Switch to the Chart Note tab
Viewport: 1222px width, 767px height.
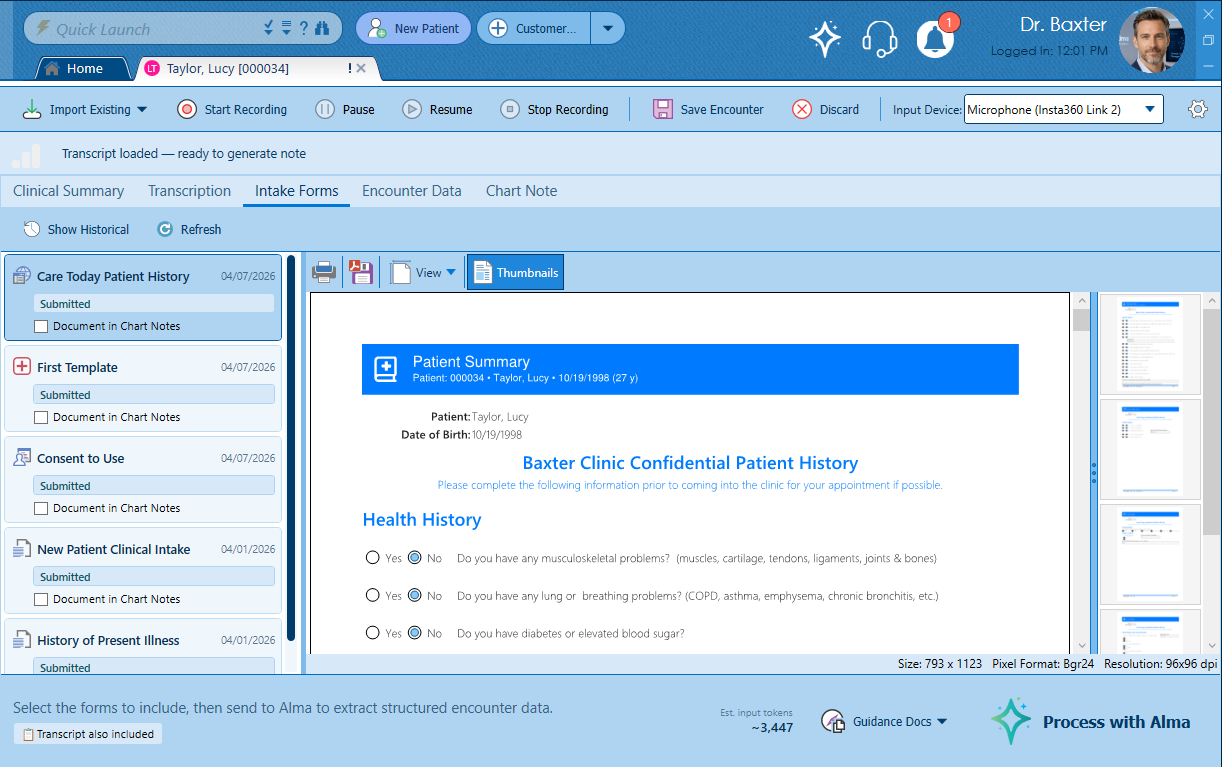coord(521,191)
